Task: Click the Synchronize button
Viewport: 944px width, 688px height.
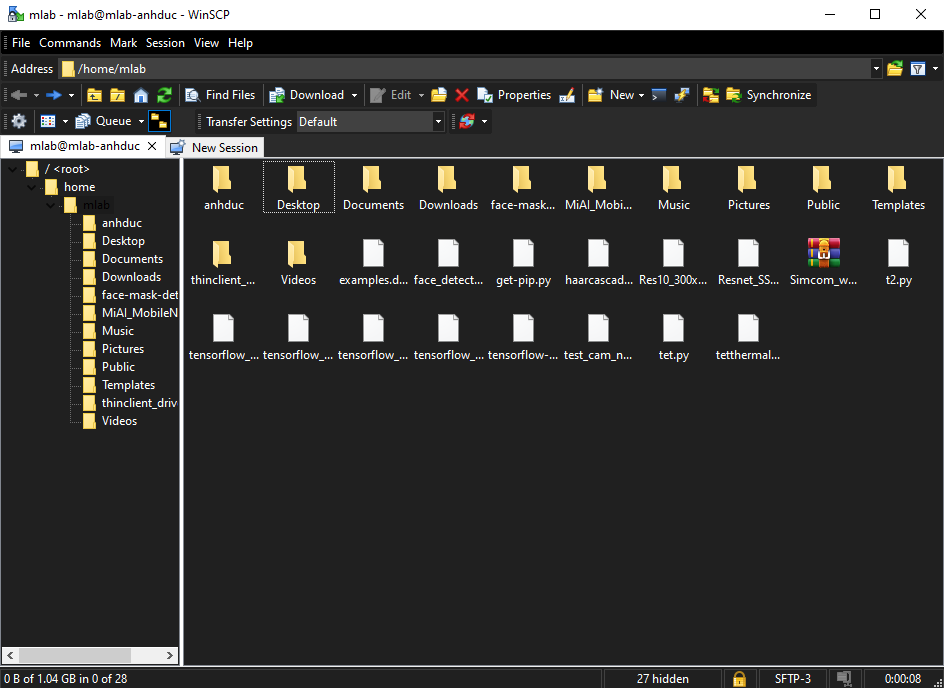Action: coord(769,95)
